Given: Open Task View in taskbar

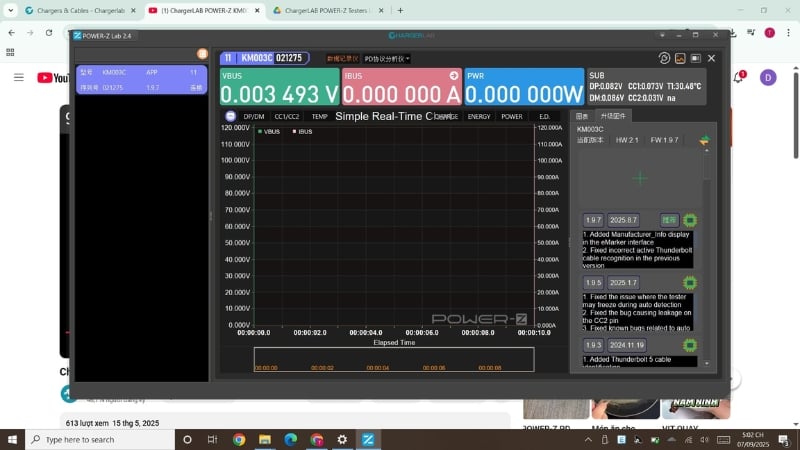Looking at the screenshot, I should pos(212,439).
